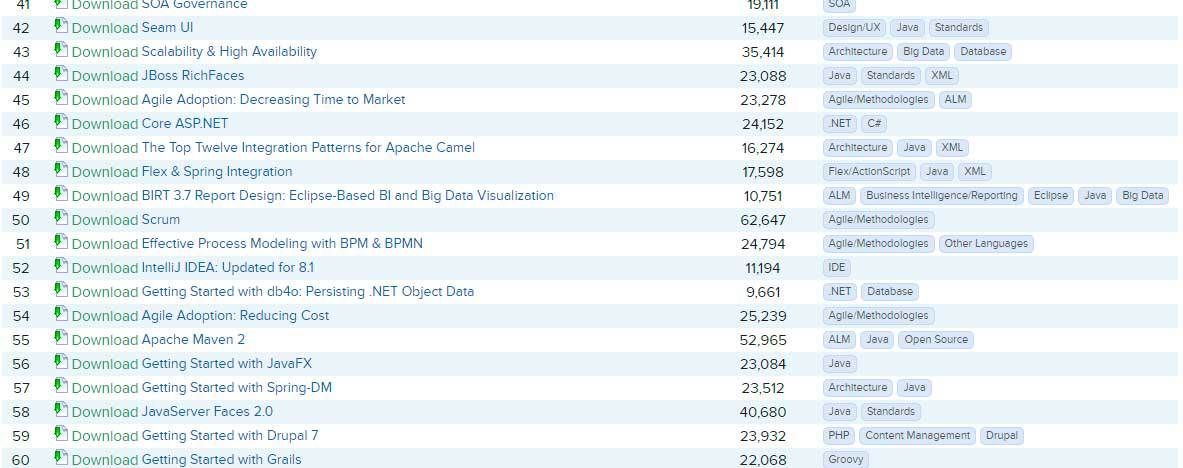Image resolution: width=1183 pixels, height=468 pixels.
Task: Click download icon for BIRT 3.7 Report Design
Action: coord(61,194)
